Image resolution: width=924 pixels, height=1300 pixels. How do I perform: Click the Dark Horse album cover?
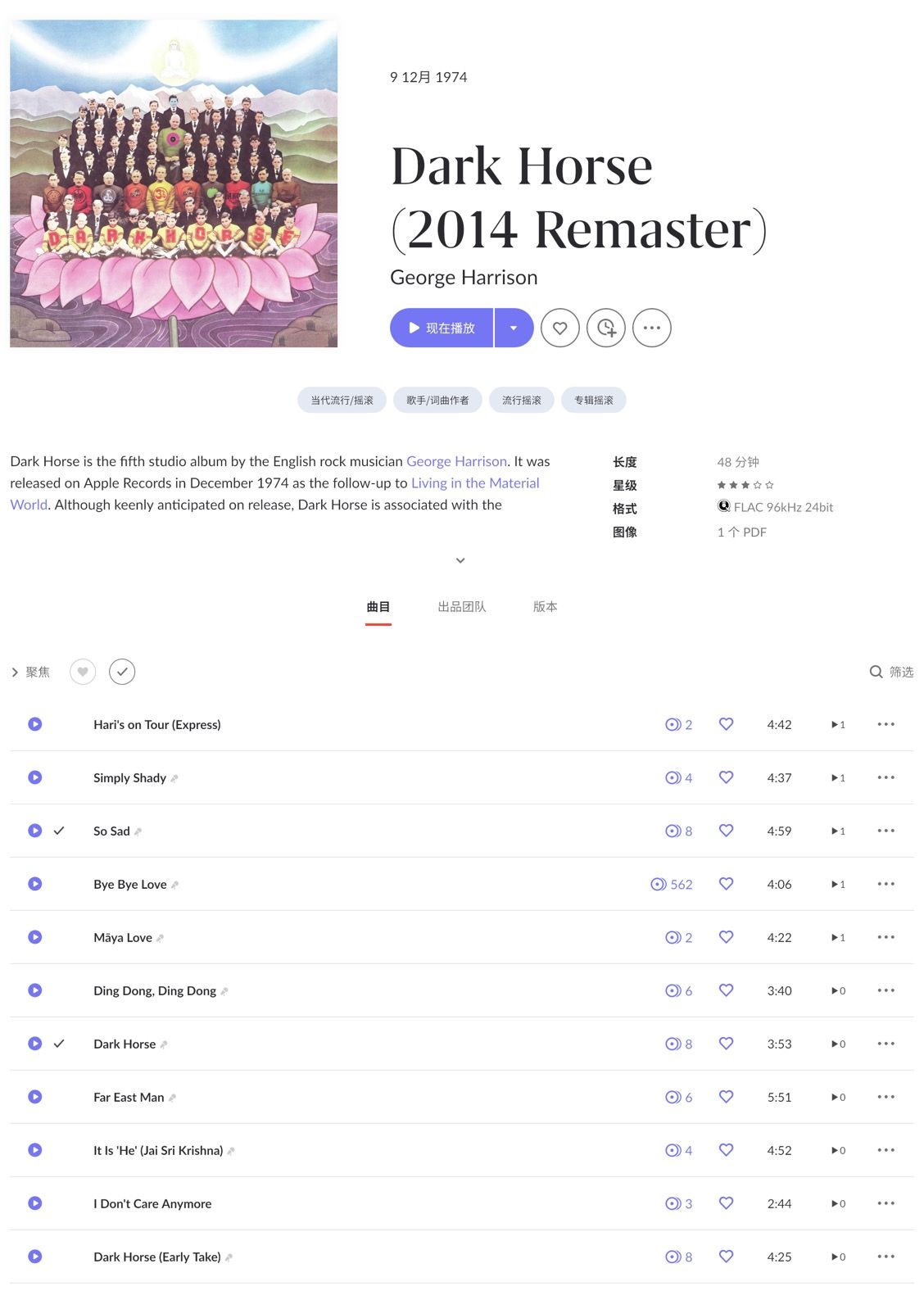click(x=174, y=183)
